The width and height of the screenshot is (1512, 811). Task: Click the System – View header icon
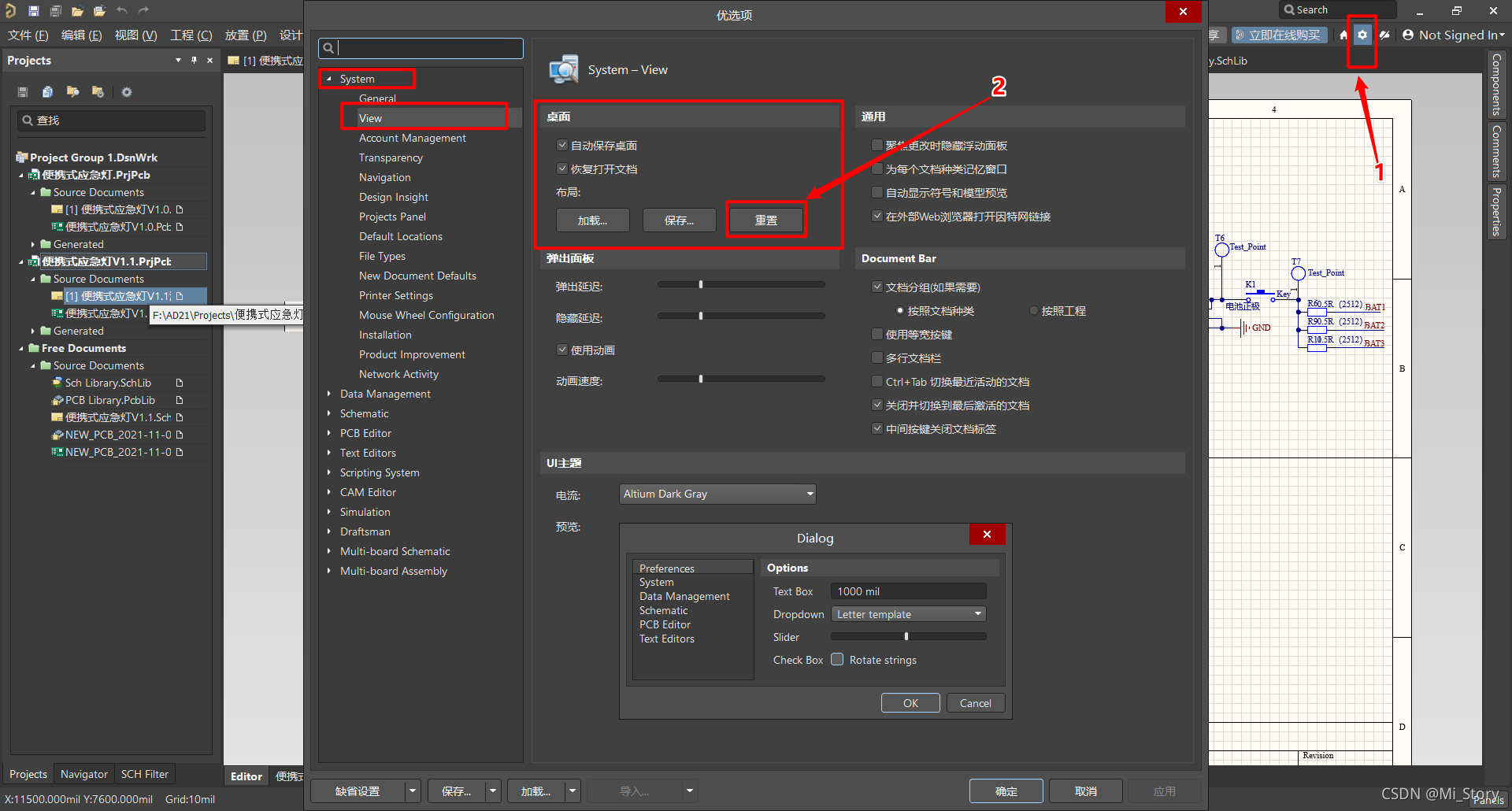point(564,70)
